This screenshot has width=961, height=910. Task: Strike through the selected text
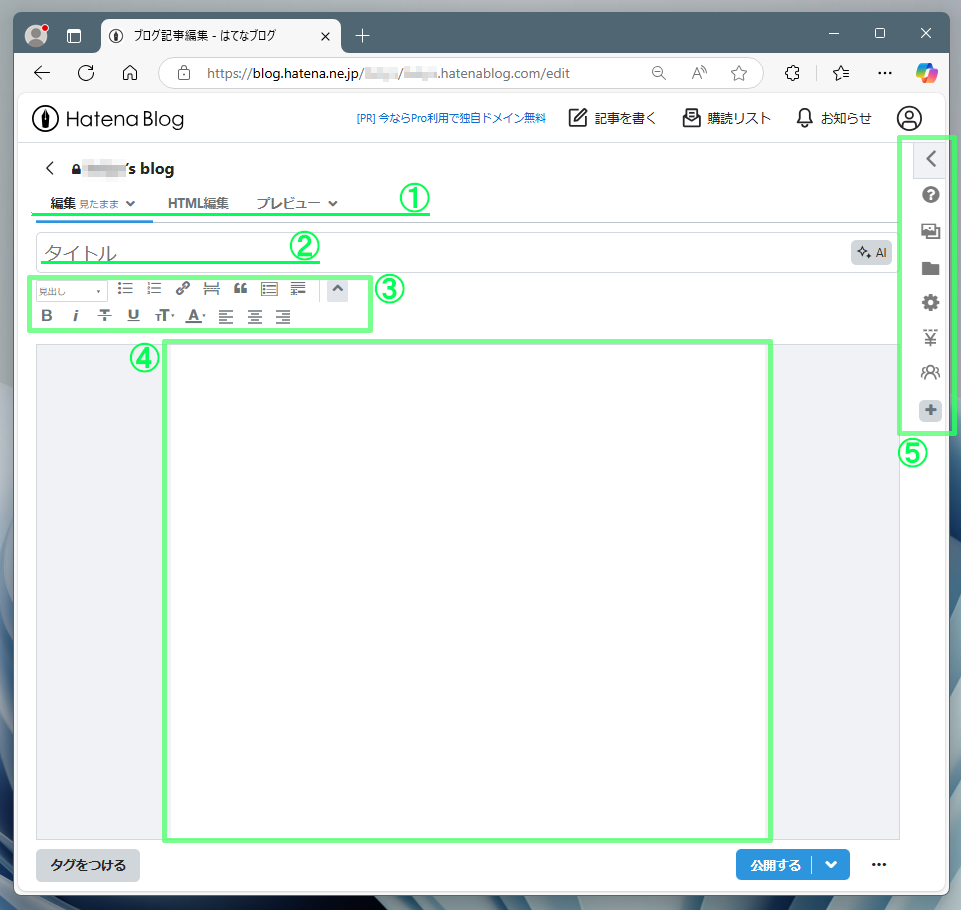point(105,316)
